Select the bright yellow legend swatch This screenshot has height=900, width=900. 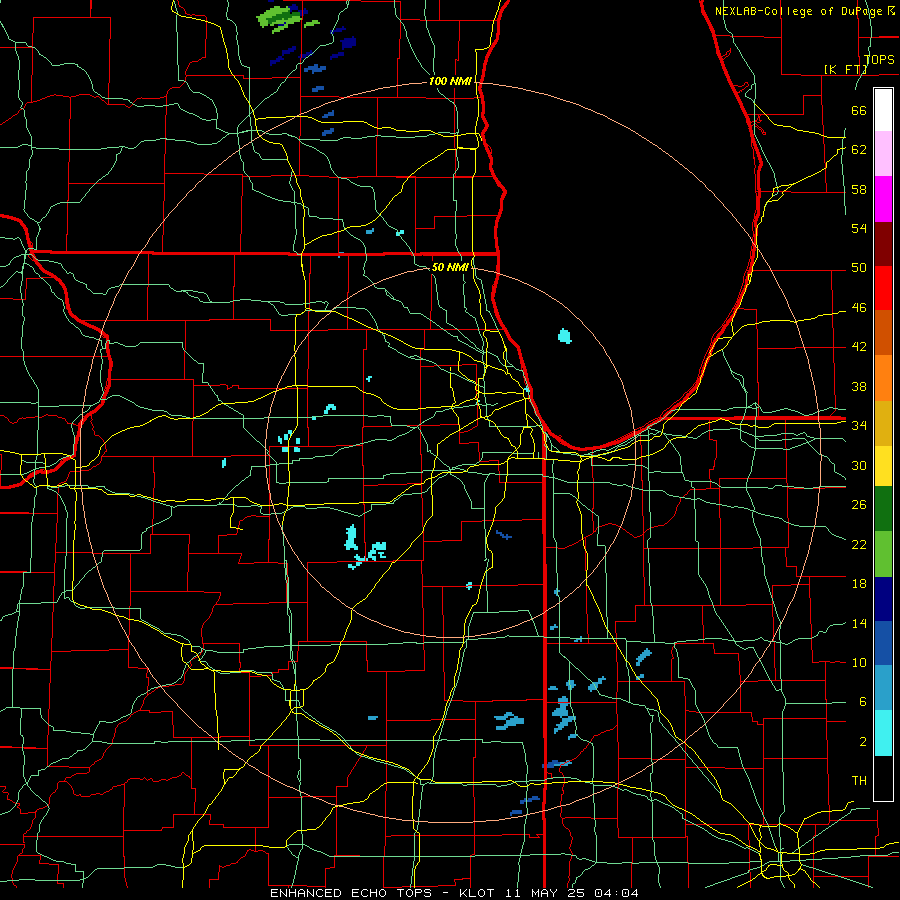(x=883, y=466)
